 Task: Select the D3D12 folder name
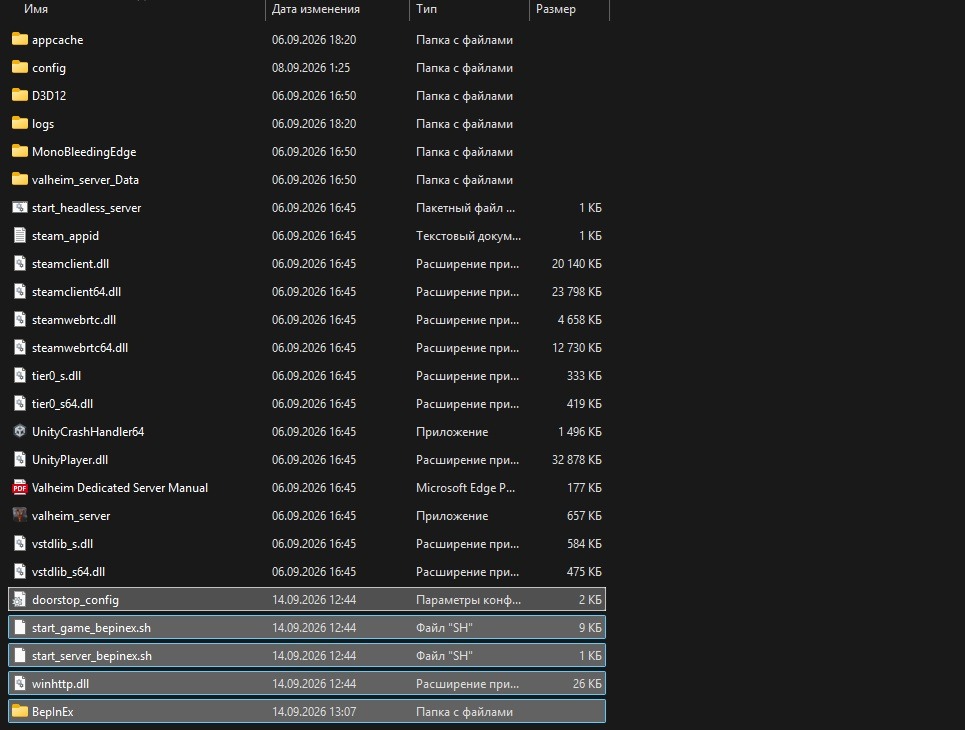click(x=49, y=95)
